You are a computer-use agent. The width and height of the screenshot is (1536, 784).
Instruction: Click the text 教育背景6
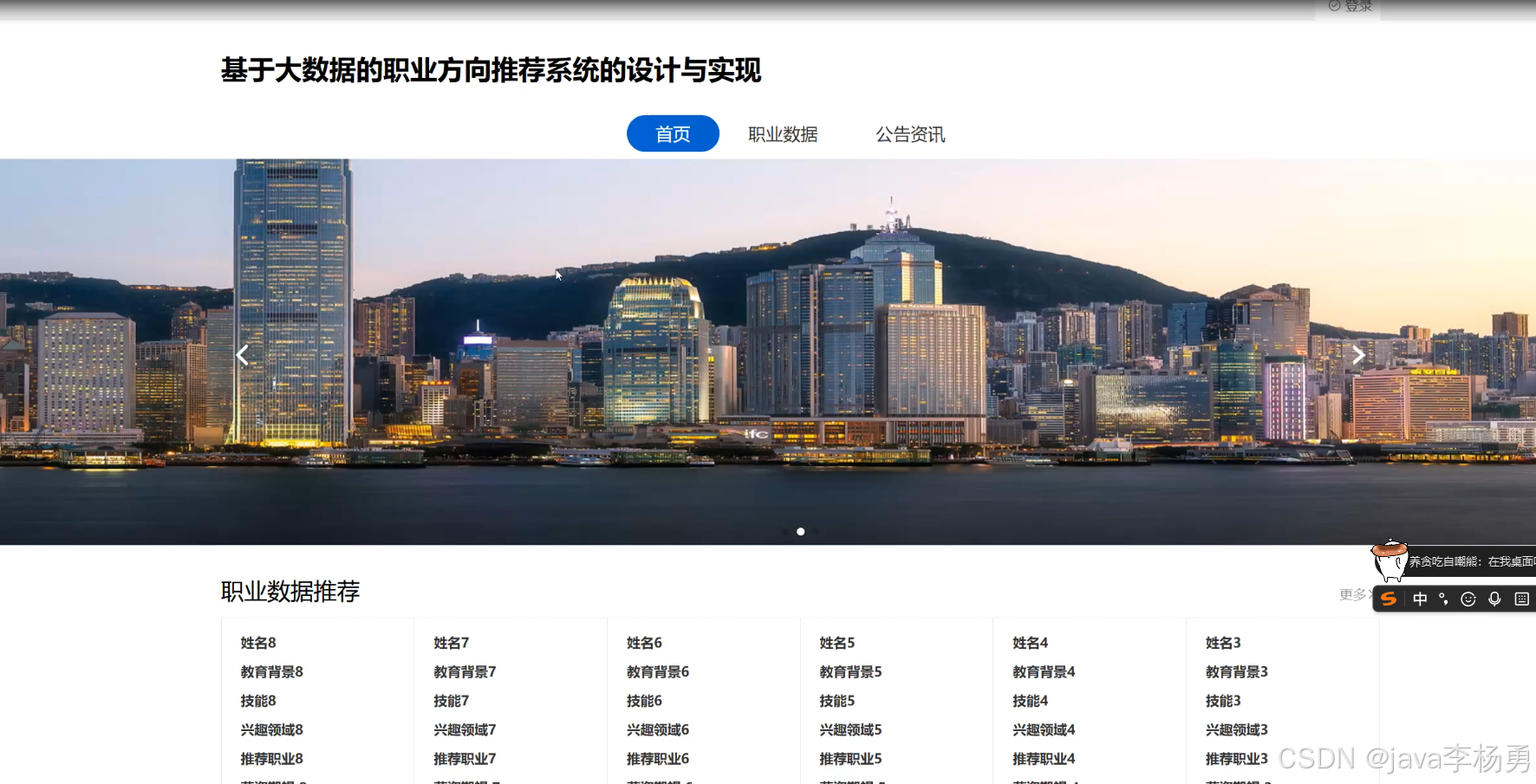(x=659, y=671)
